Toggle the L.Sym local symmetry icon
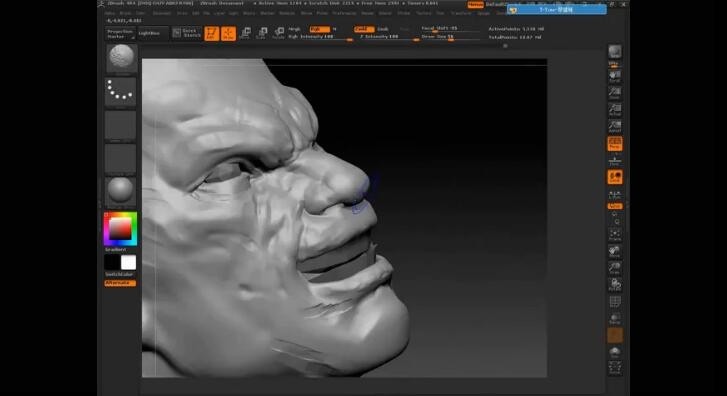This screenshot has height=396, width=727. tap(615, 195)
